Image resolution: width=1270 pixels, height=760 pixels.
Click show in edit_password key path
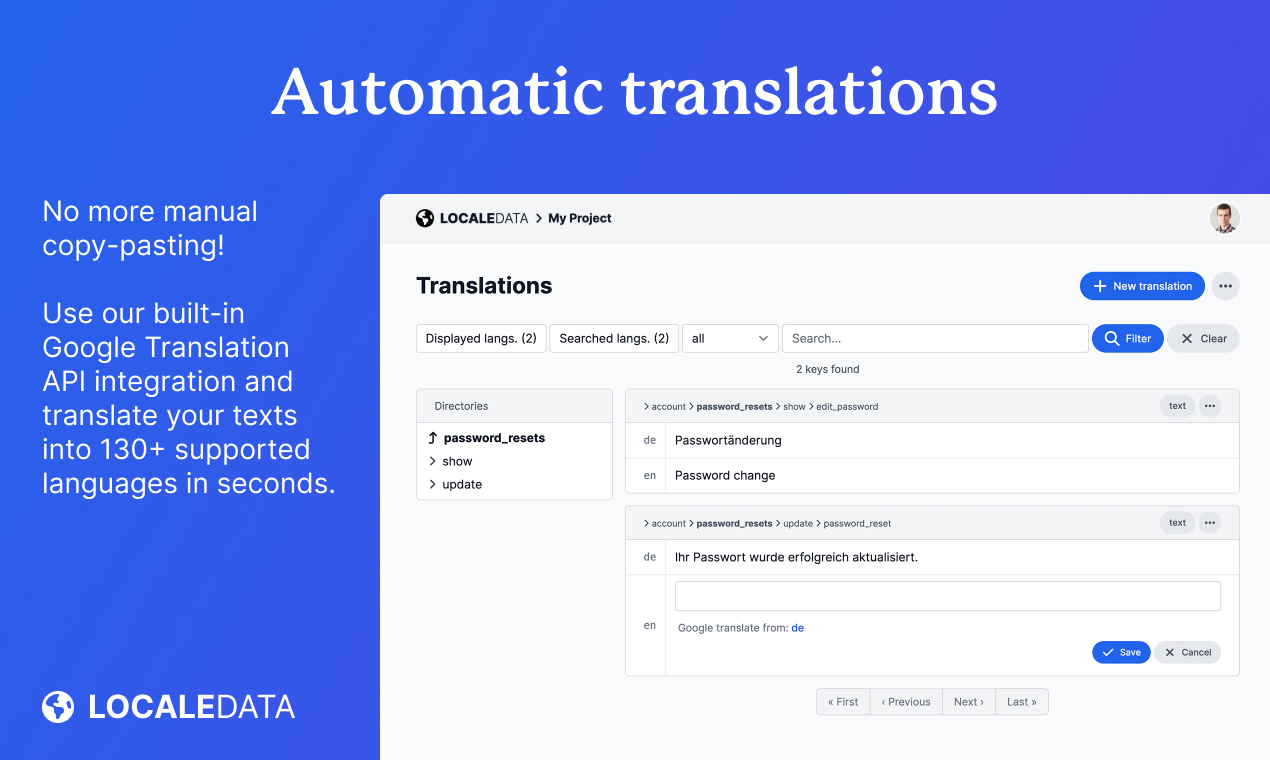pos(794,407)
